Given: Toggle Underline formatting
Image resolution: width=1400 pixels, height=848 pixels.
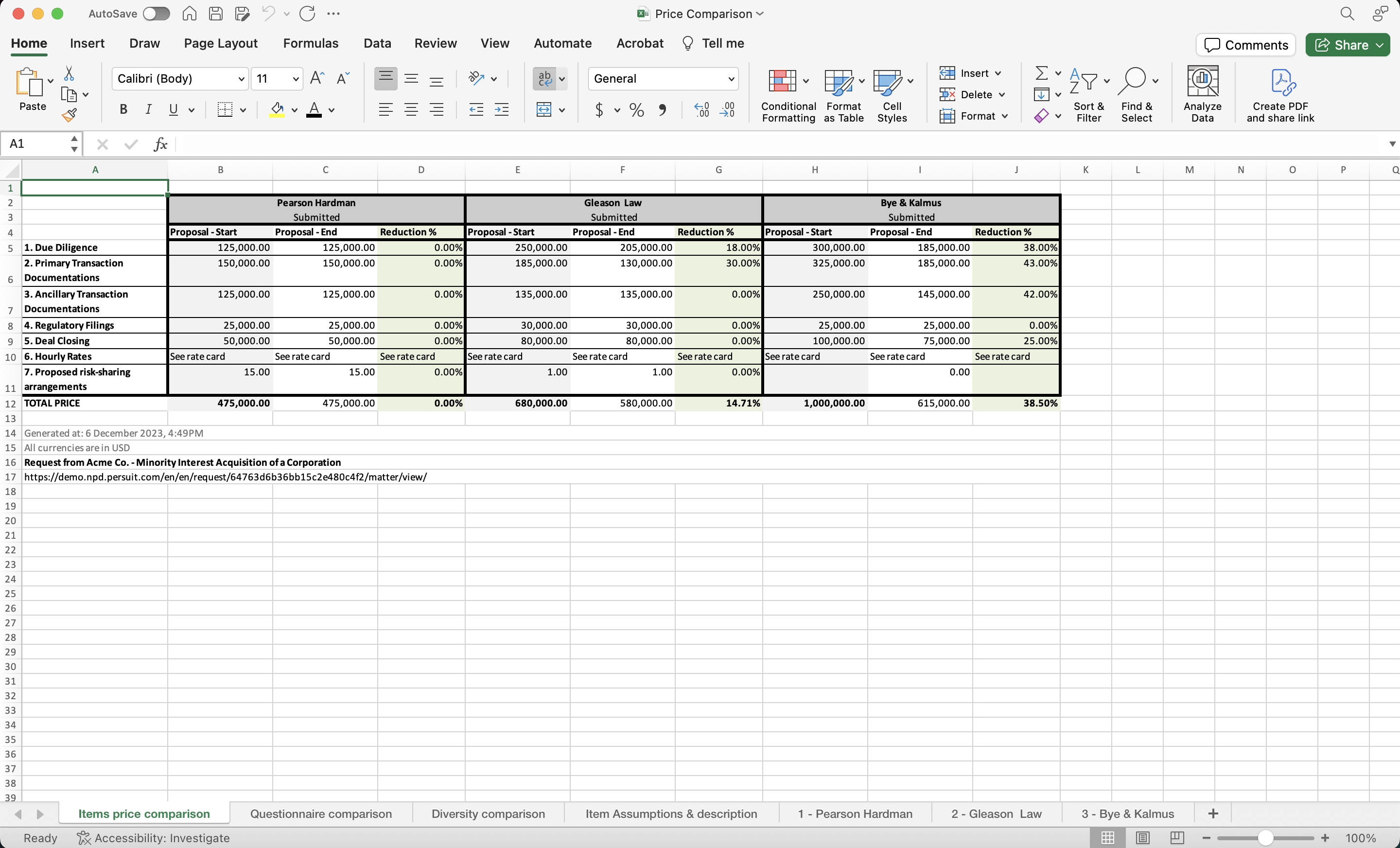Looking at the screenshot, I should pos(173,110).
